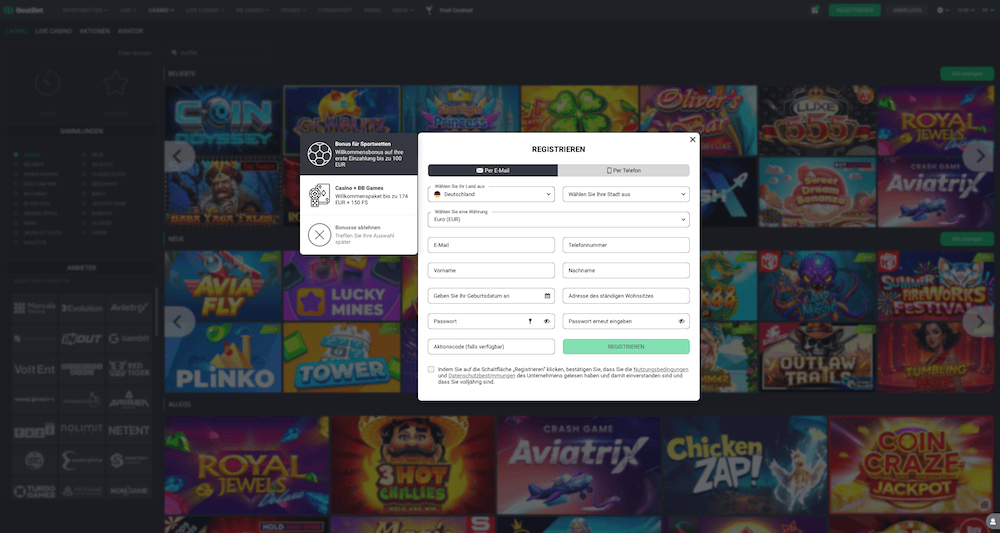Screen dimensions: 1000x533
Task: Open the birth date calendar icon
Action: [547, 296]
